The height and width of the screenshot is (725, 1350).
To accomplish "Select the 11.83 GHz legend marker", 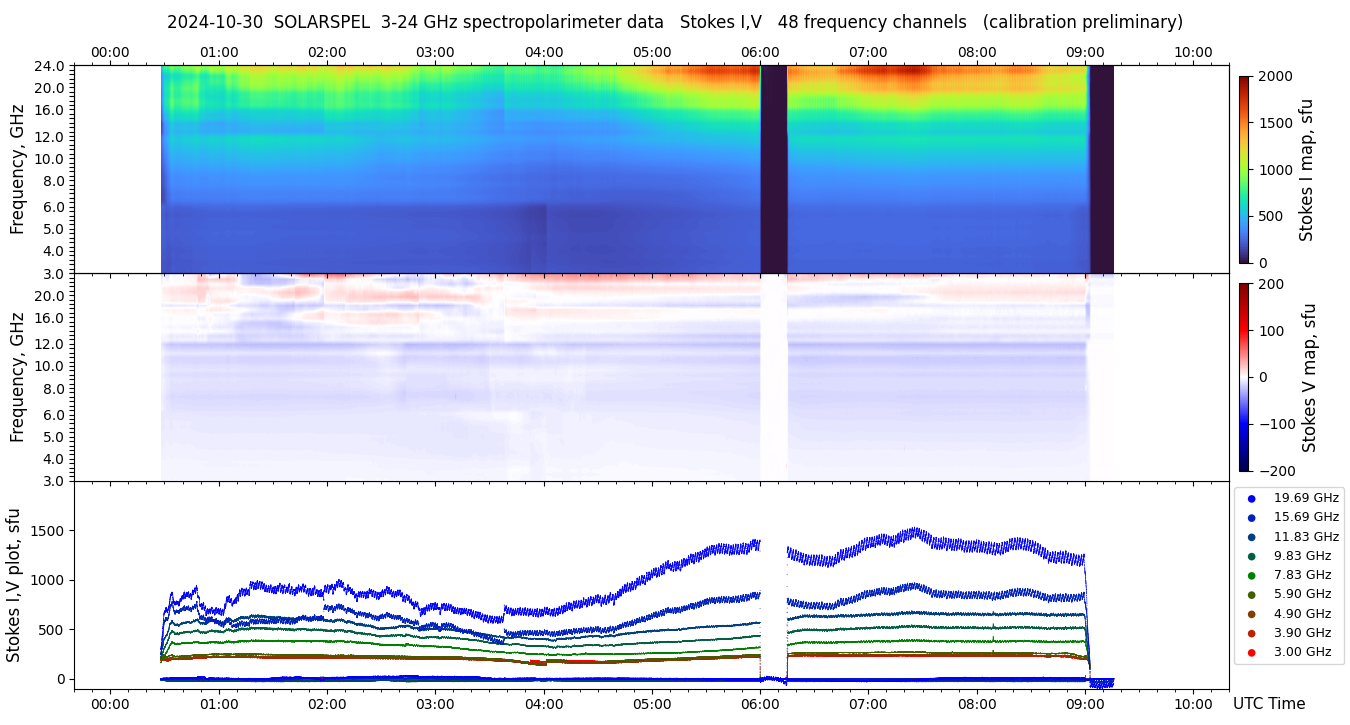I will (1251, 537).
